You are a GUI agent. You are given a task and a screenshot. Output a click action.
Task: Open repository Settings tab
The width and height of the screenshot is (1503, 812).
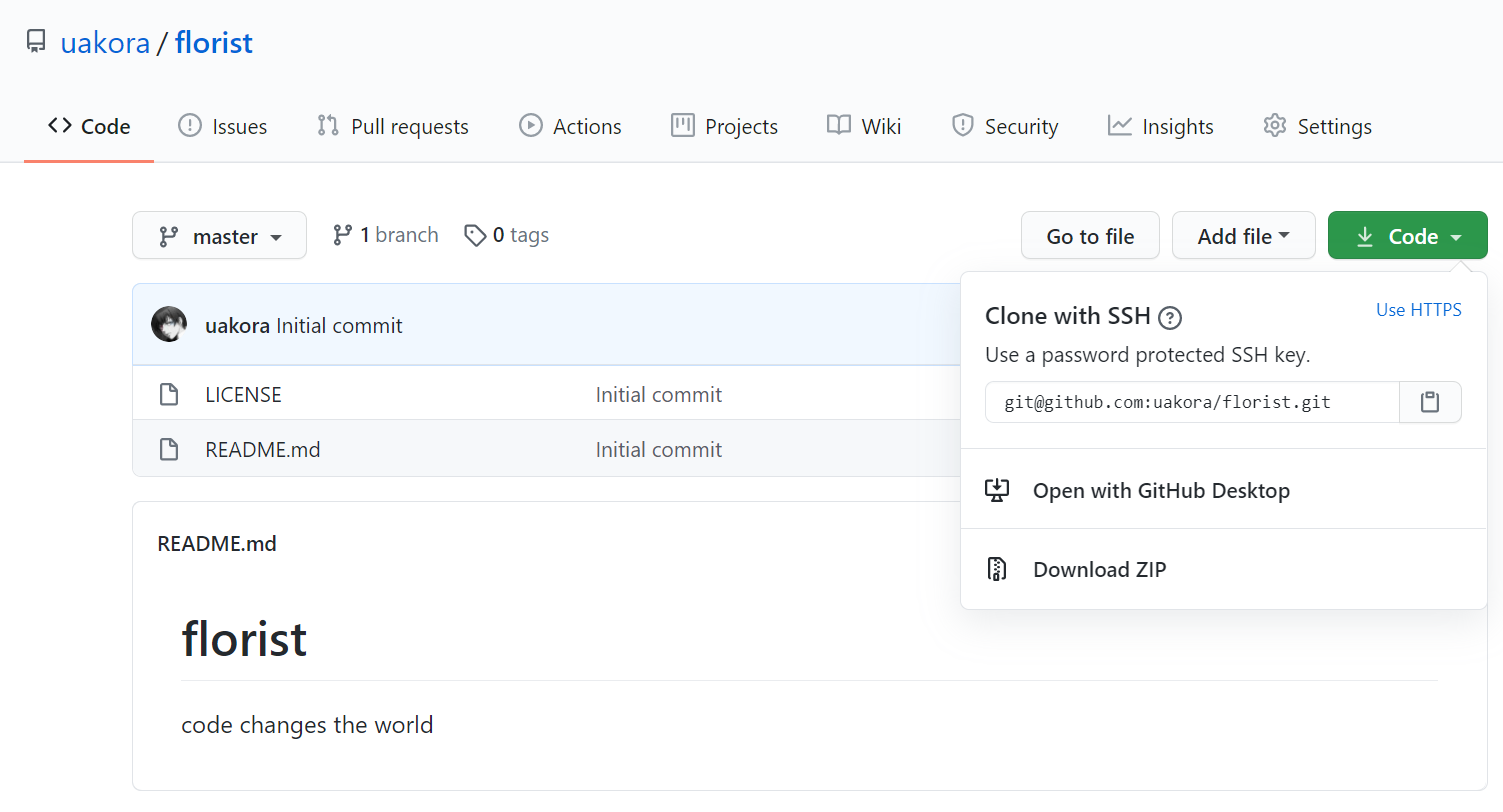[x=1317, y=126]
